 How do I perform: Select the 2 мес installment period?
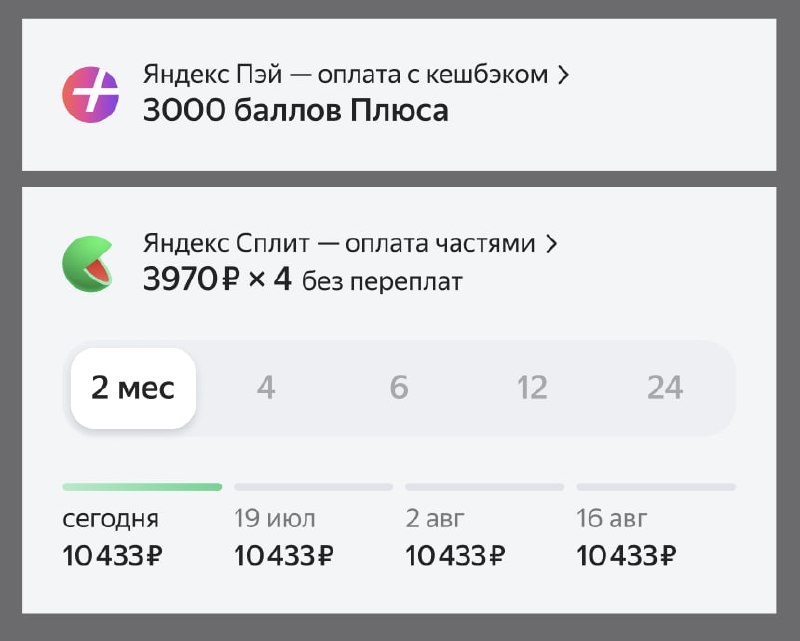coord(133,388)
